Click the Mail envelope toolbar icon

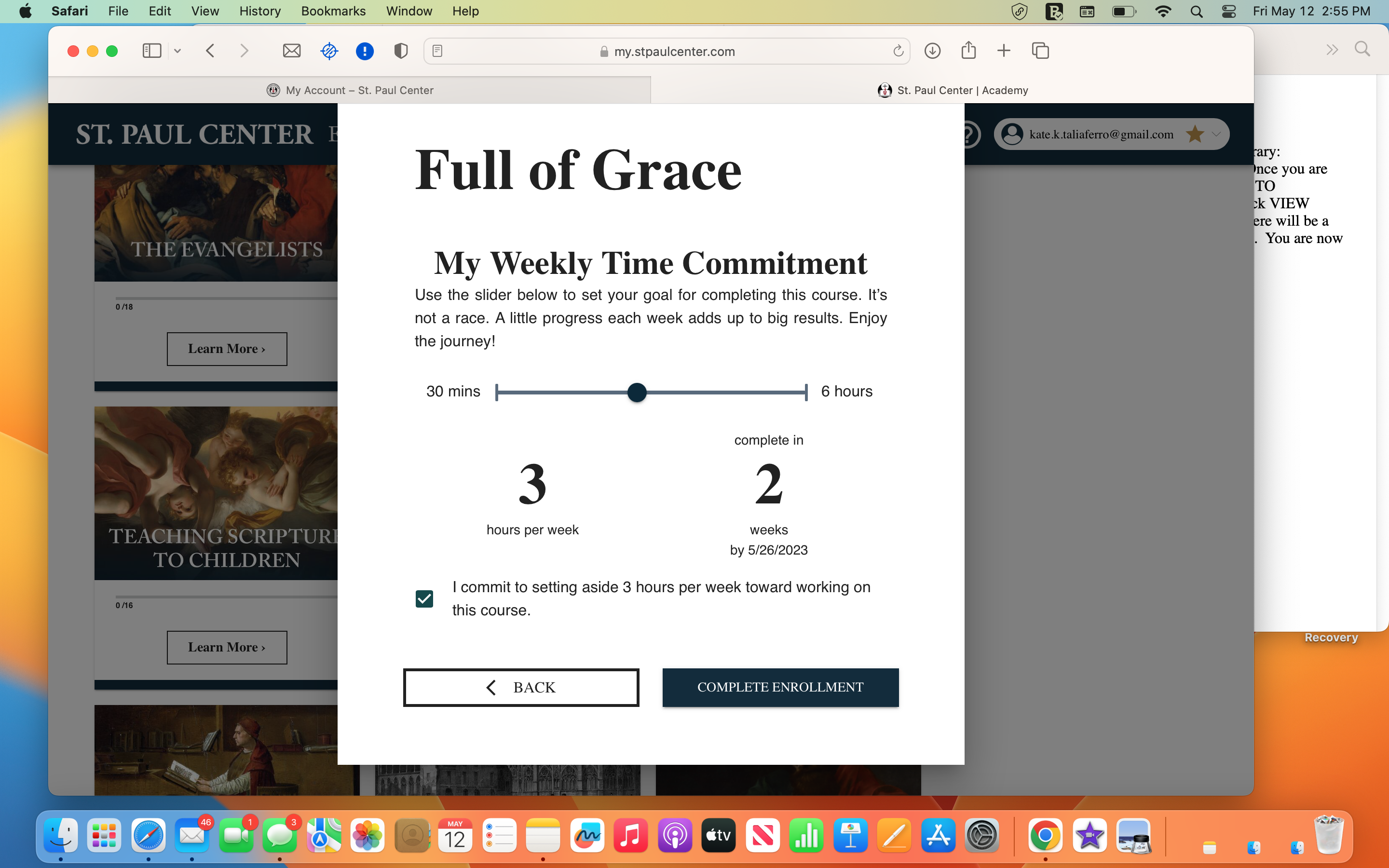coord(292,51)
